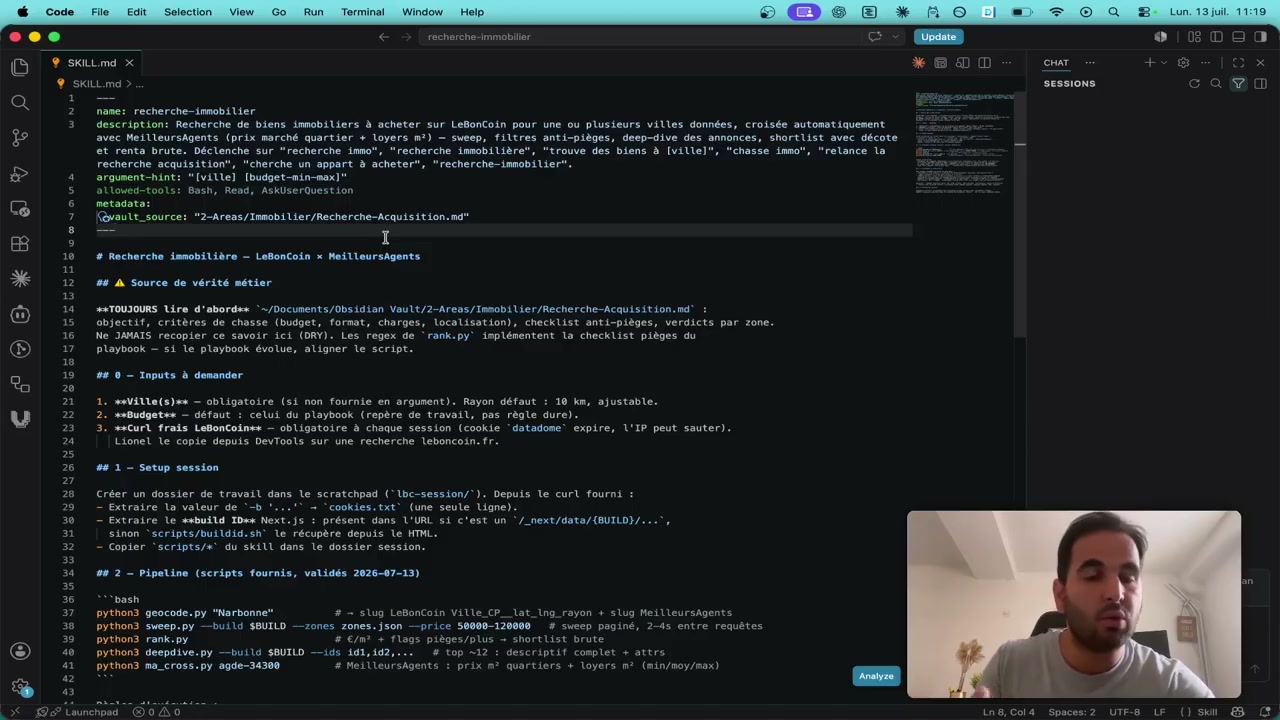Maximize the chat panel

[1238, 63]
